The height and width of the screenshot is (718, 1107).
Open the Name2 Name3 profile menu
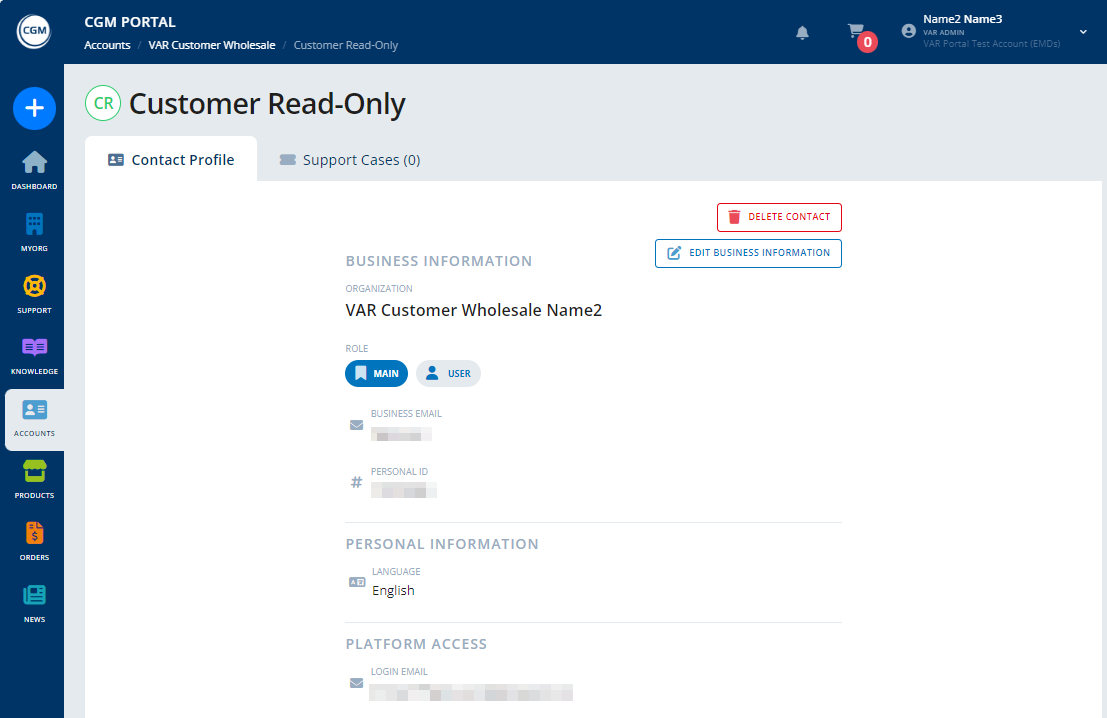tap(963, 19)
